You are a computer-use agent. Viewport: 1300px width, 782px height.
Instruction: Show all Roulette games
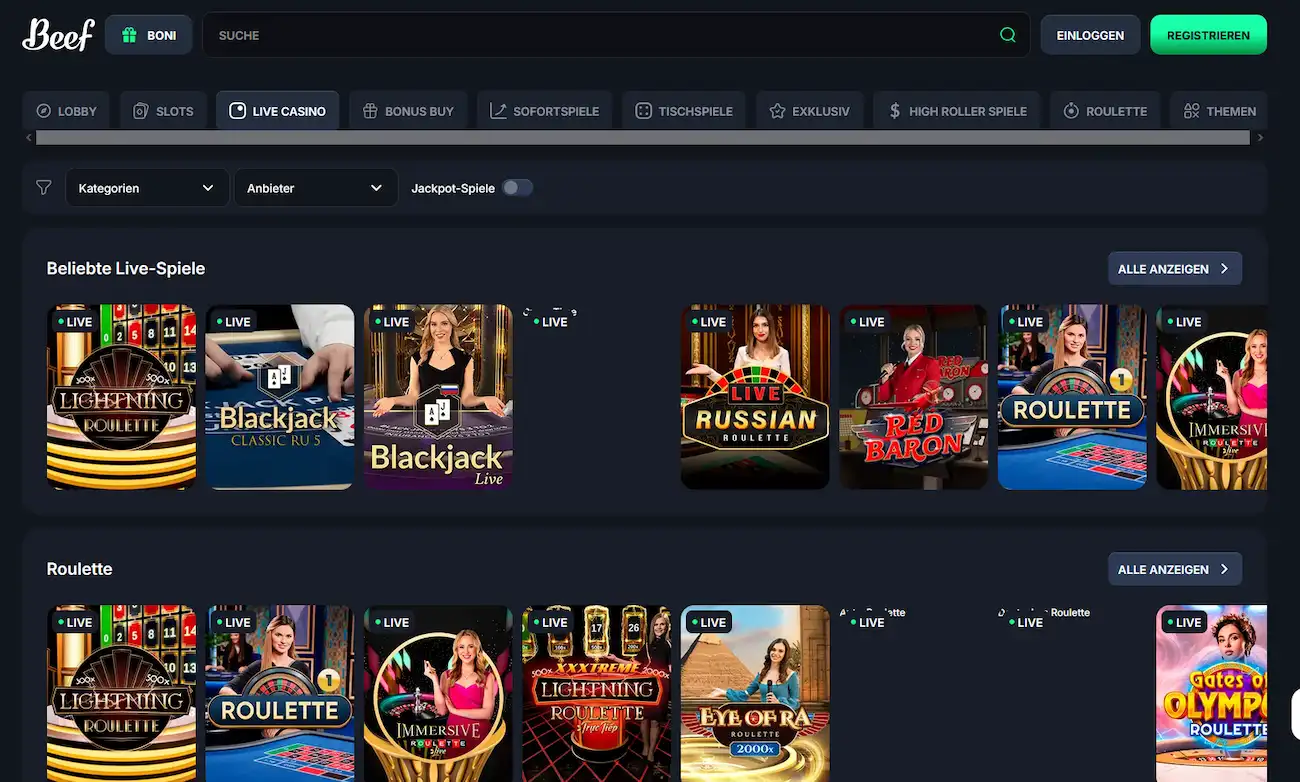(1175, 569)
